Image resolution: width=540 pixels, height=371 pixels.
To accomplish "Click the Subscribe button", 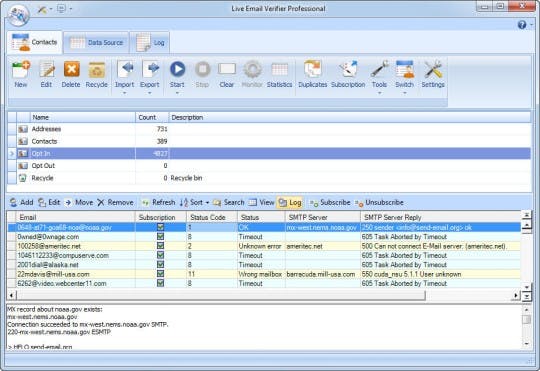I will (x=330, y=203).
